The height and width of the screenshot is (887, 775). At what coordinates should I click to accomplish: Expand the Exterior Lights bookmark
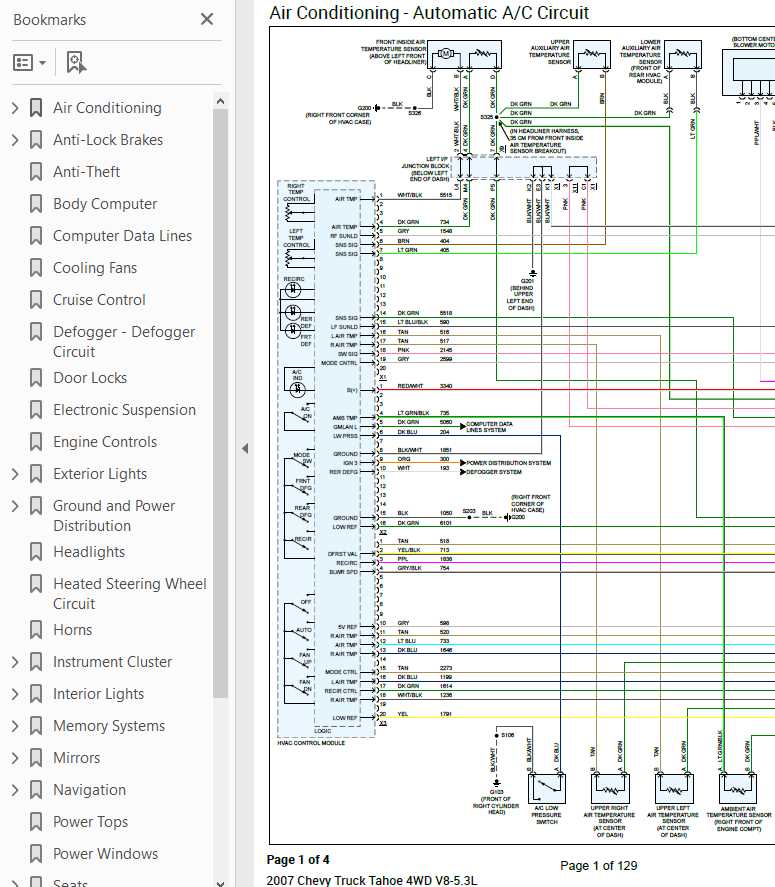tap(15, 474)
